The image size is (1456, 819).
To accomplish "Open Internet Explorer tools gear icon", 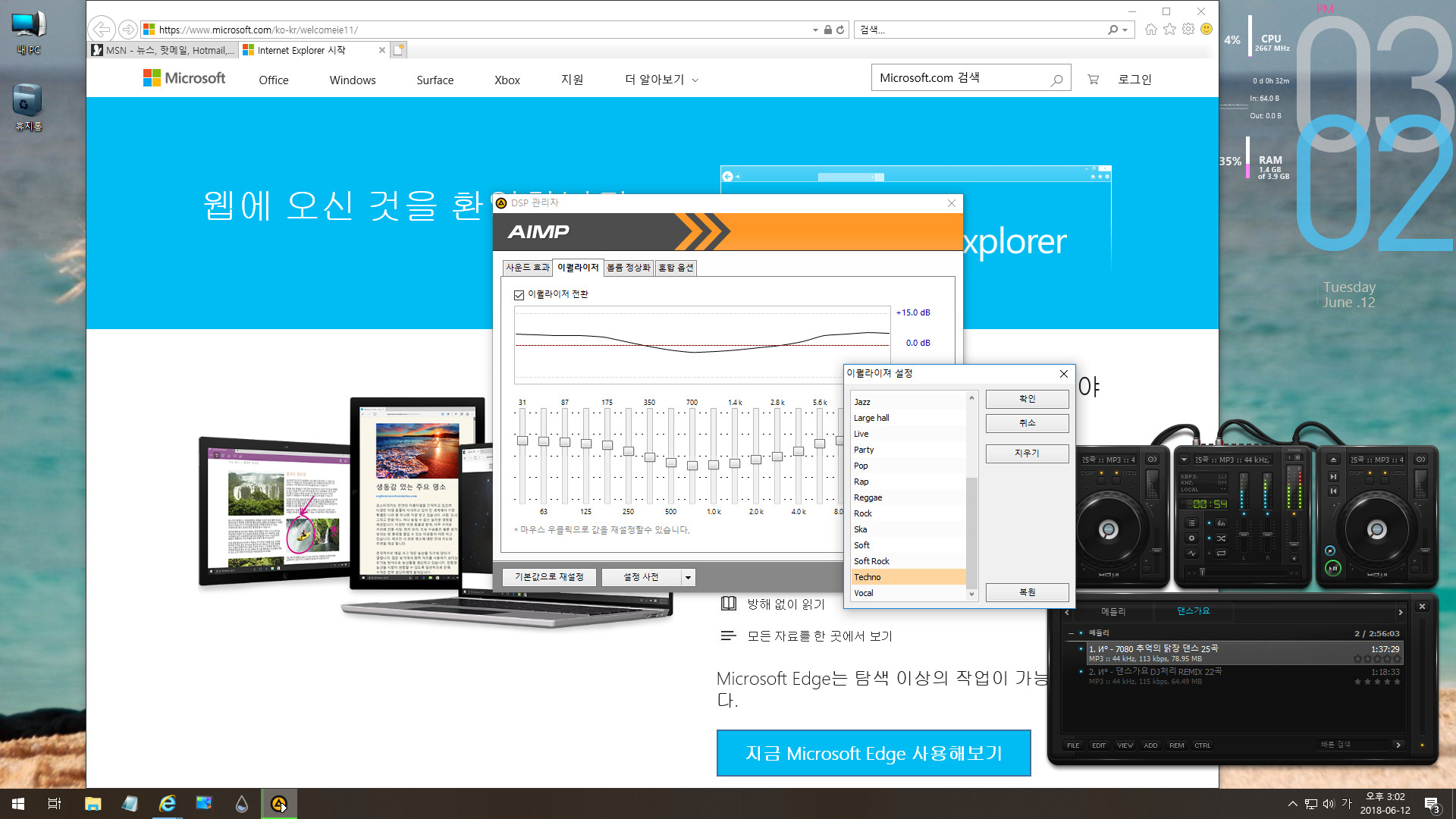I will pyautogui.click(x=1188, y=30).
